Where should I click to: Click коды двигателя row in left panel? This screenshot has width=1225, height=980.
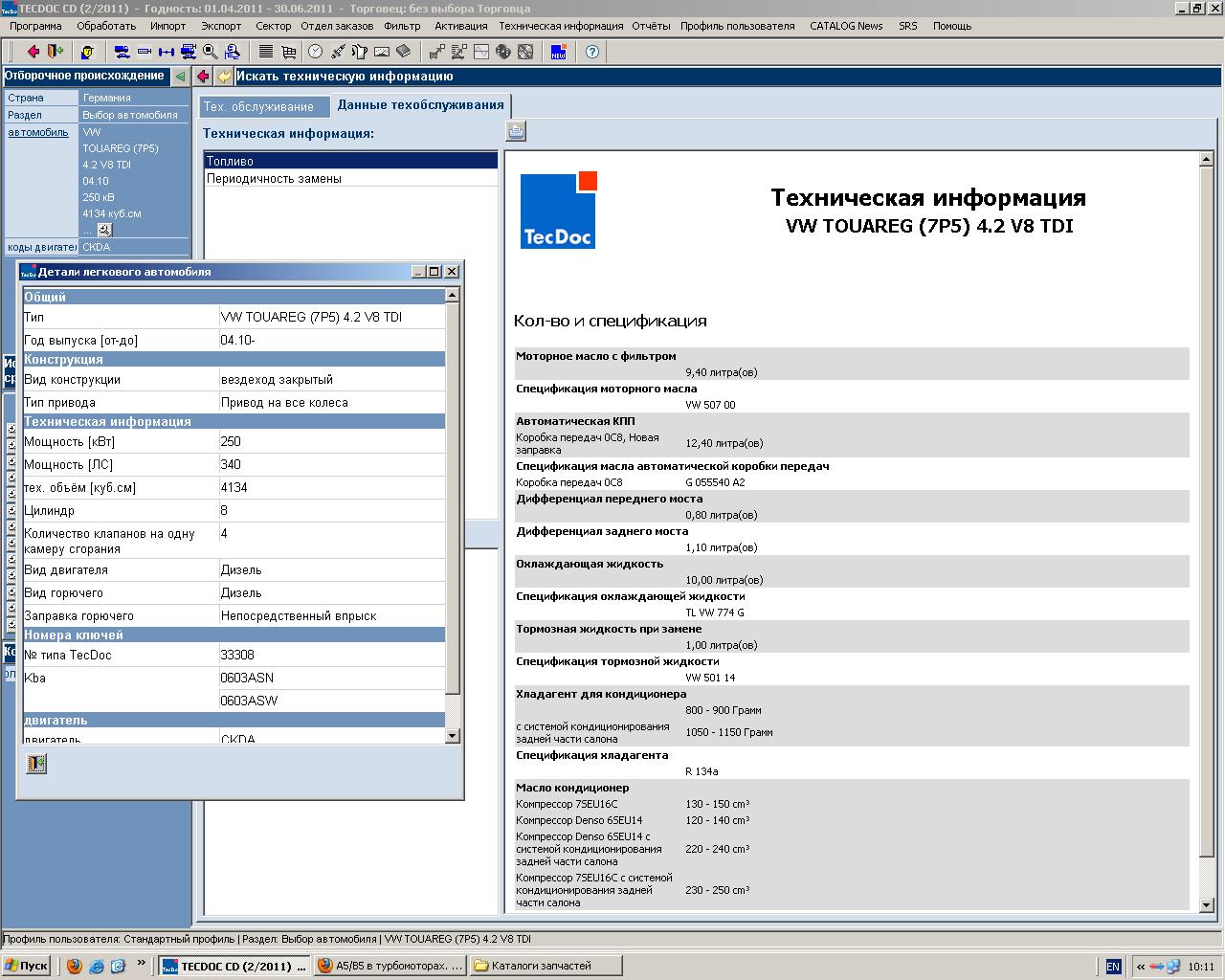97,247
